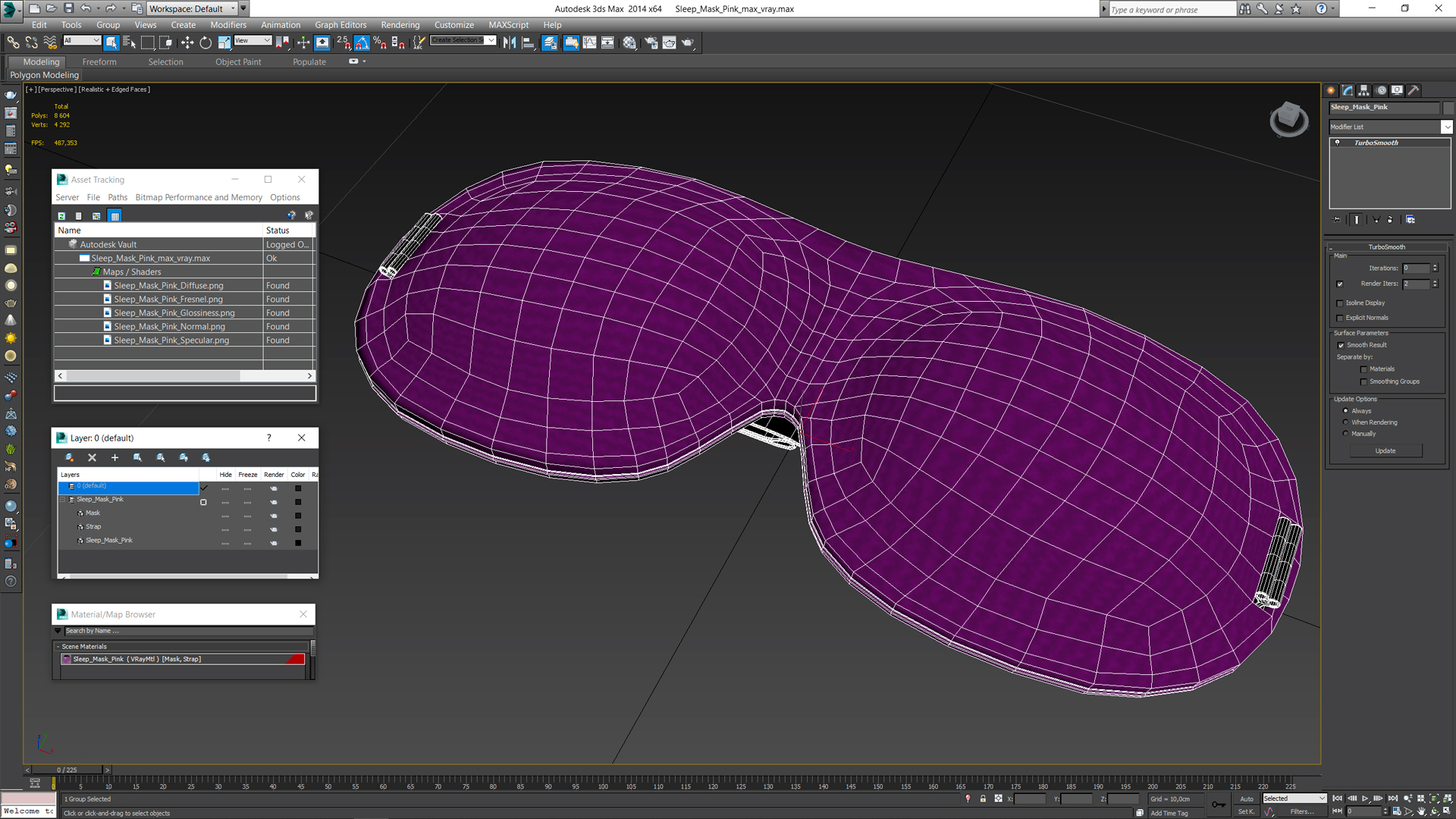
Task: Open the Rendering menu
Action: (x=400, y=25)
